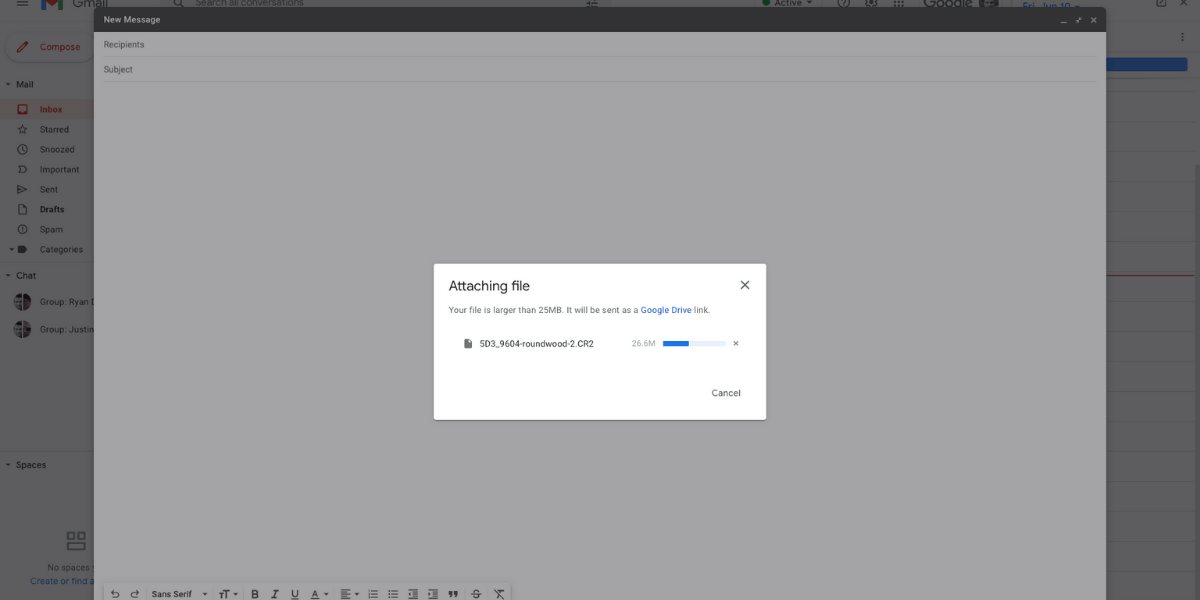Open the Google Drive link in the dialog
This screenshot has width=1200, height=600.
pyautogui.click(x=666, y=310)
